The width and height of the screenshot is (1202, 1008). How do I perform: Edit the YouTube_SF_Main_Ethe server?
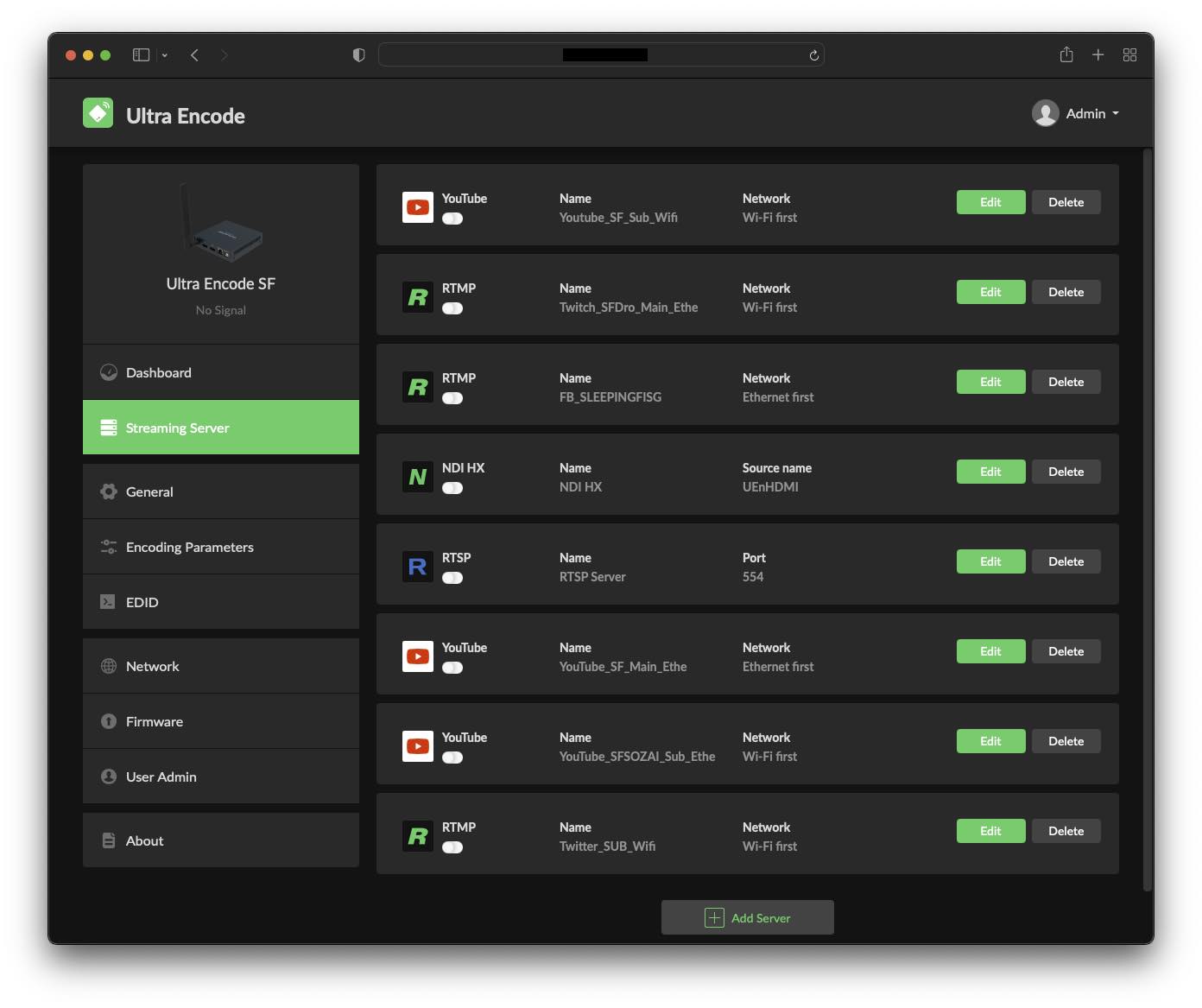(x=990, y=651)
